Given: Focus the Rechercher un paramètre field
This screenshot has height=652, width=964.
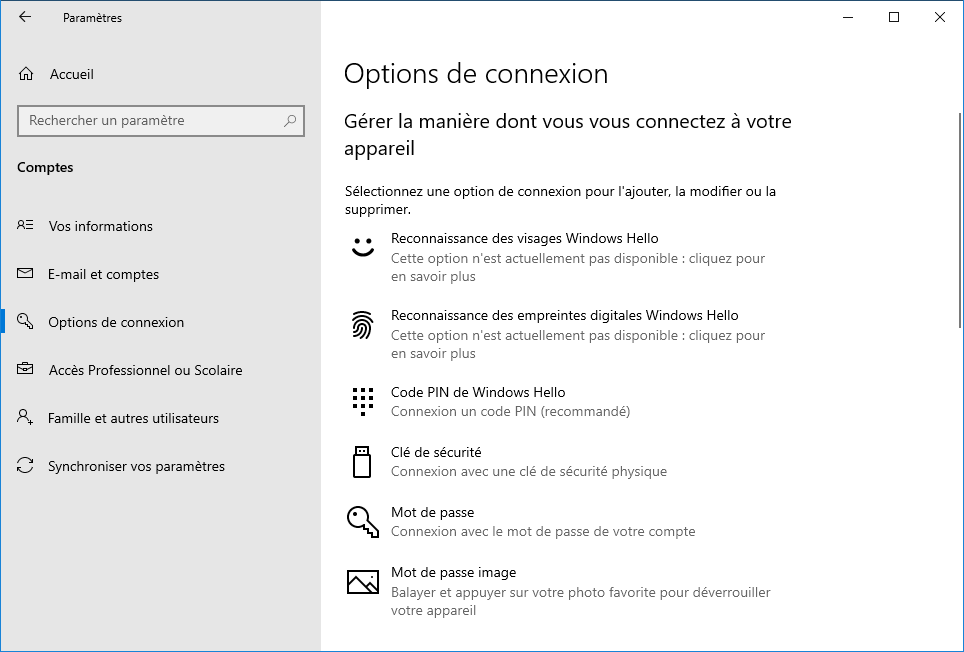Looking at the screenshot, I should pos(161,120).
